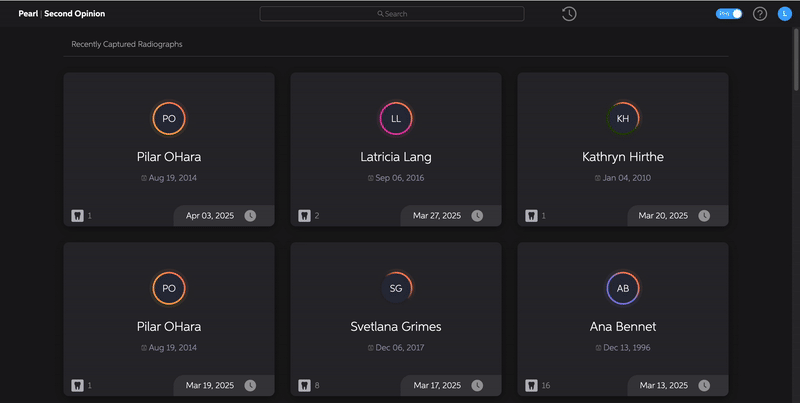Image resolution: width=800 pixels, height=403 pixels.
Task: Click the SG avatar circle for Svetlana Grimes
Action: click(396, 288)
